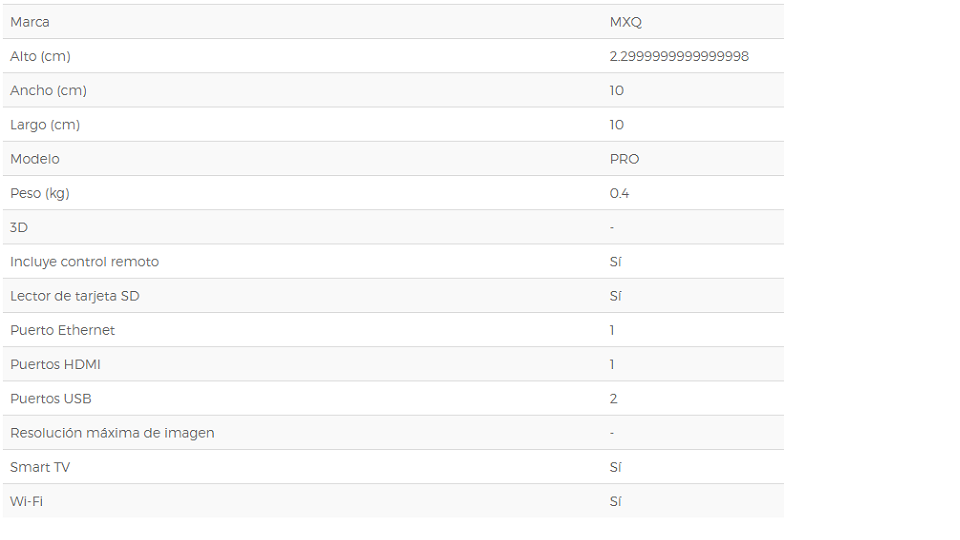Click the MXQ brand value
This screenshot has height=540, width=960.
pyautogui.click(x=625, y=22)
